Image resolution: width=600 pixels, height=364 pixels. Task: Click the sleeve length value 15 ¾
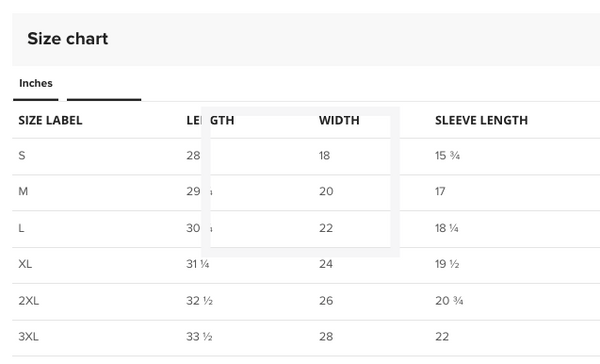click(x=447, y=156)
